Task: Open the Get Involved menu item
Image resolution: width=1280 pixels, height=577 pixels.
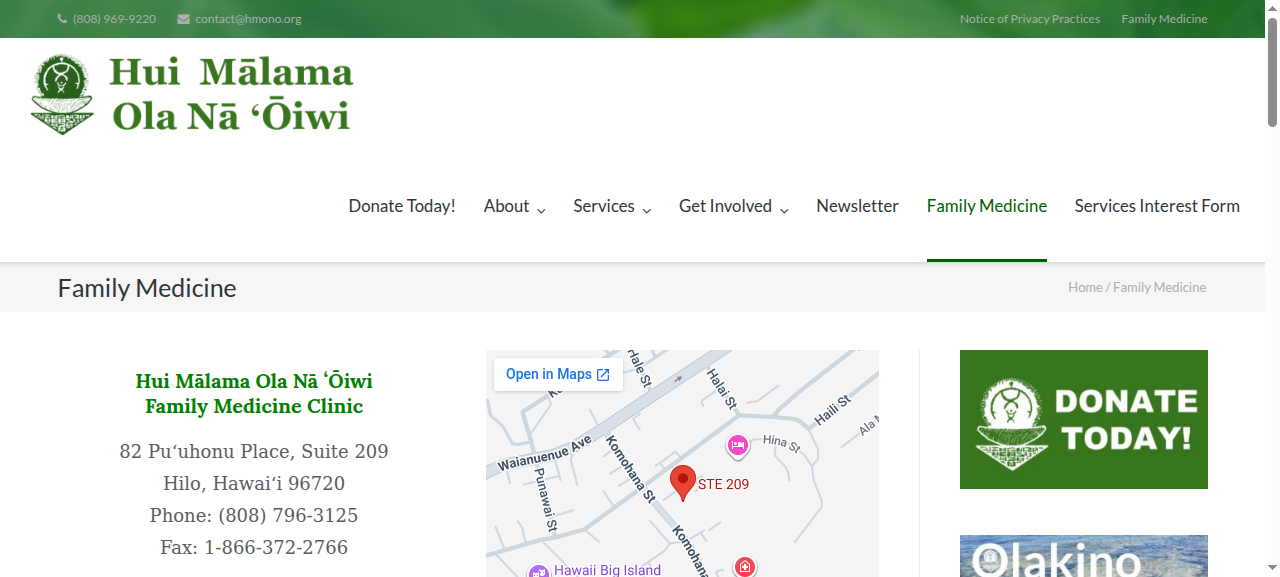Action: pyautogui.click(x=725, y=206)
